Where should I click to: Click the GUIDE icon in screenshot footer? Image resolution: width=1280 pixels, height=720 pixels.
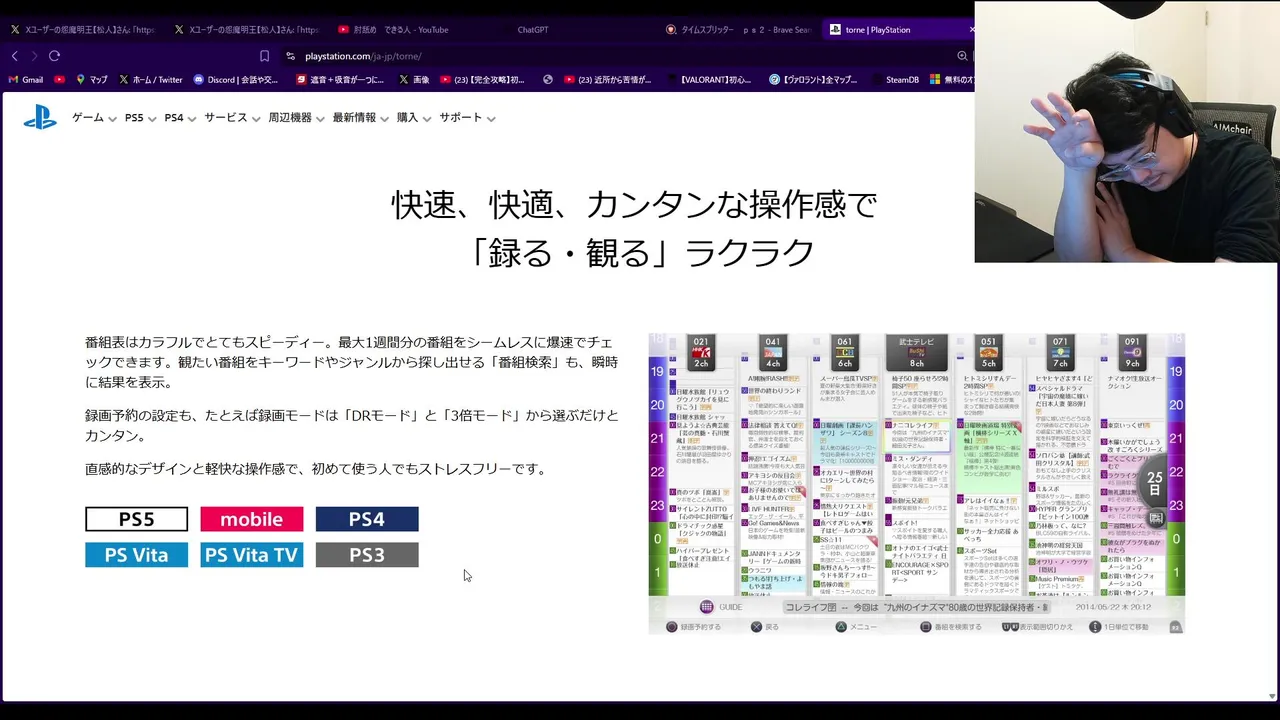pos(707,607)
